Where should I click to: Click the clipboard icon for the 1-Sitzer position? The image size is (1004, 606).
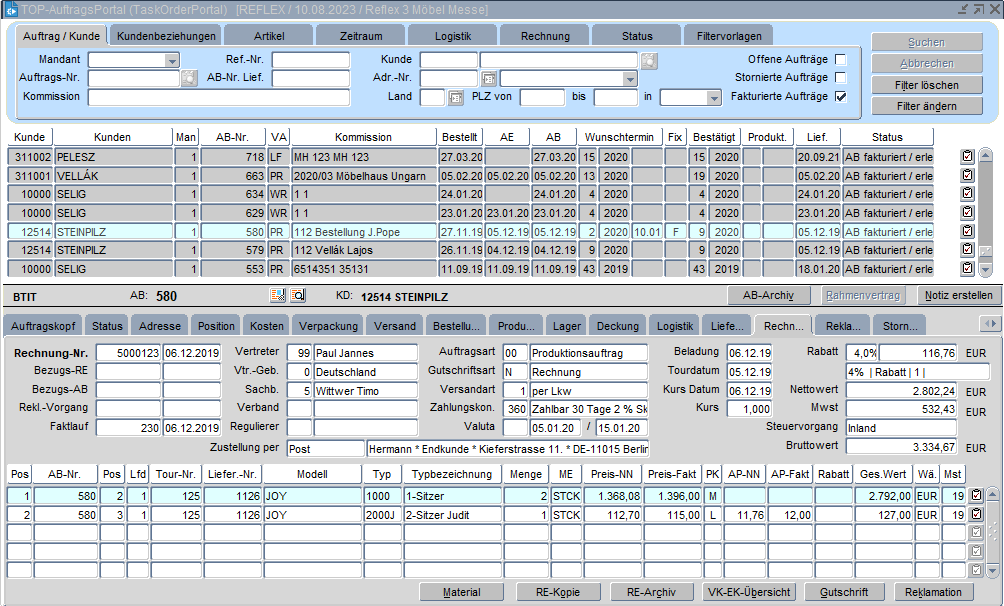[975, 494]
